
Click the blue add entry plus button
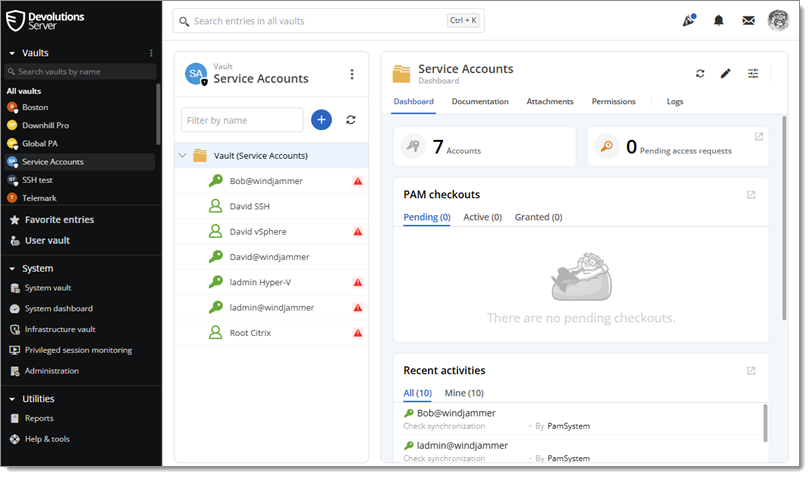[x=321, y=120]
